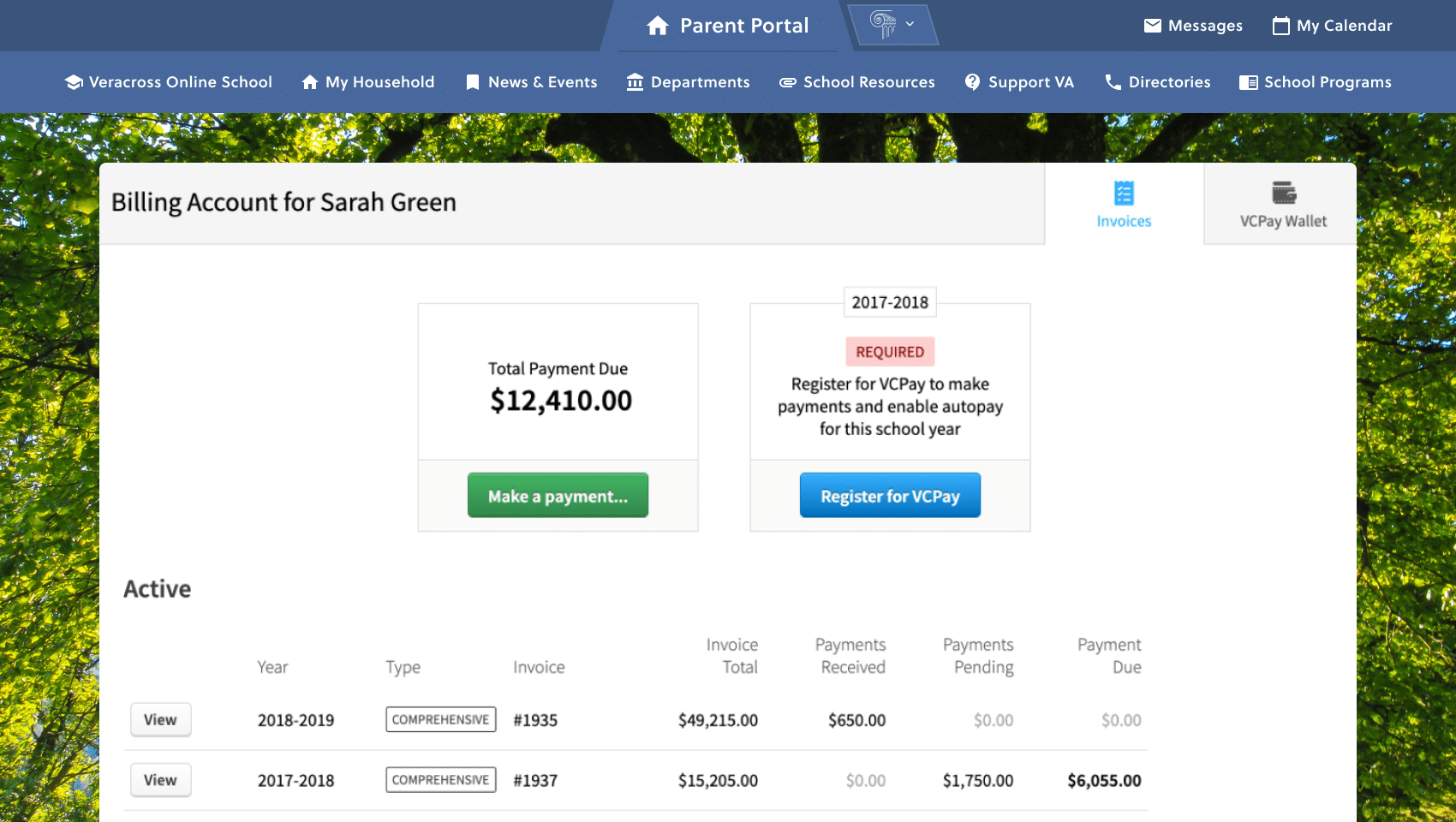This screenshot has height=822, width=1456.
Task: Click the Directories phone icon
Action: (x=1113, y=82)
